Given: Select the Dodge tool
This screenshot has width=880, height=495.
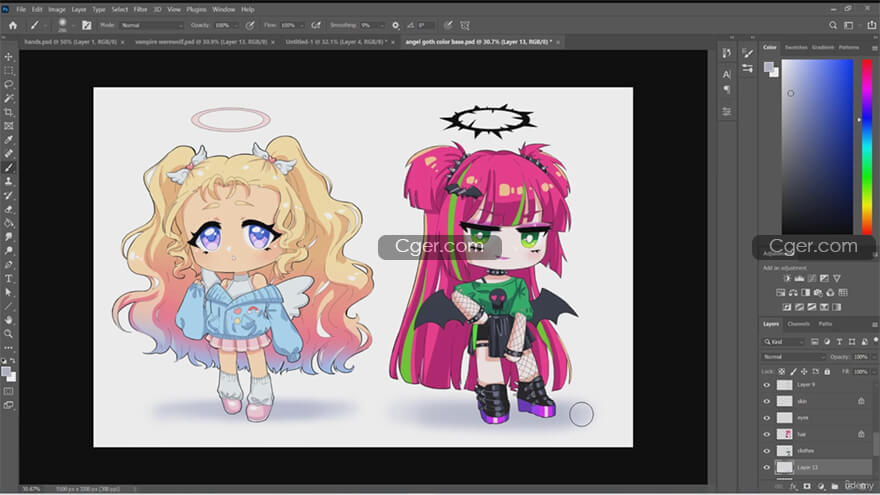Looking at the screenshot, I should (x=8, y=251).
